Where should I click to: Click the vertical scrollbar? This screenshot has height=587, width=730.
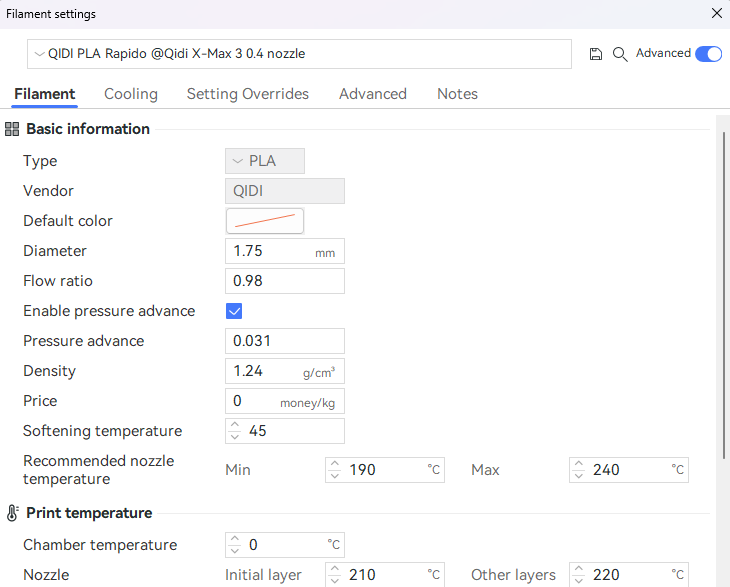tap(723, 300)
